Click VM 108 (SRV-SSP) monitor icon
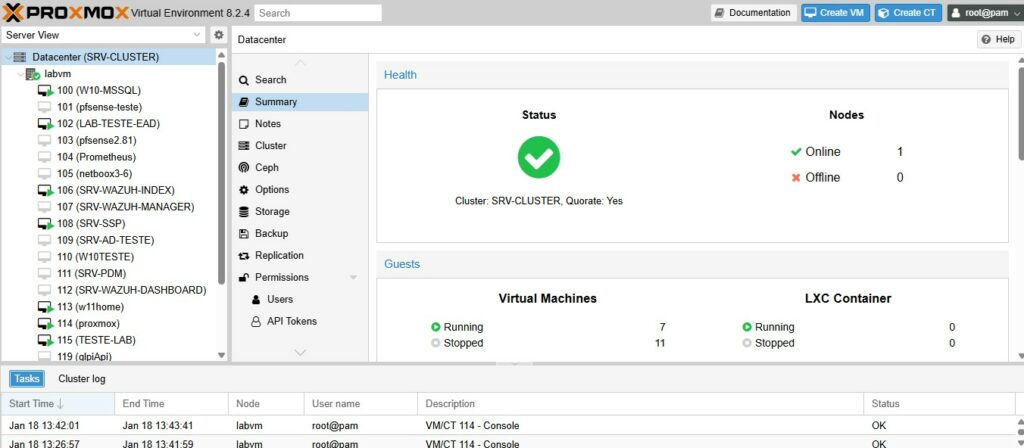This screenshot has width=1024, height=448. (45, 223)
